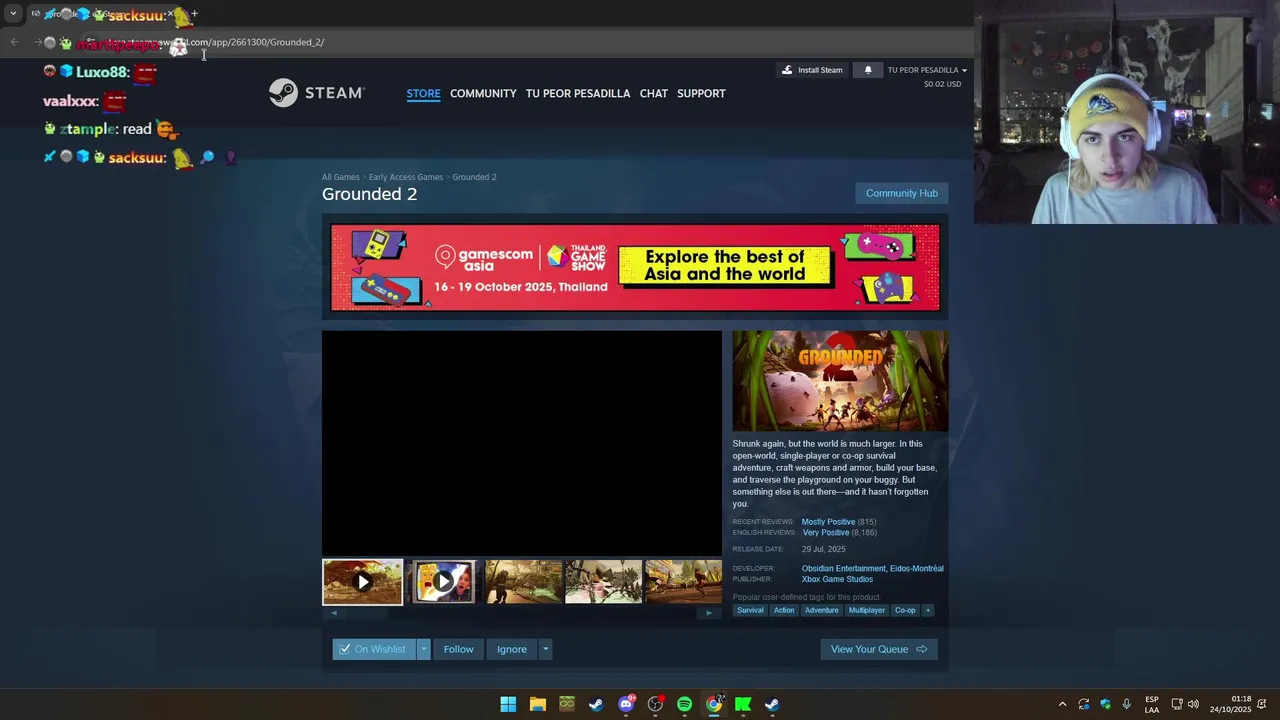
Task: Click the $0.02 USD wallet balance
Action: [x=942, y=84]
